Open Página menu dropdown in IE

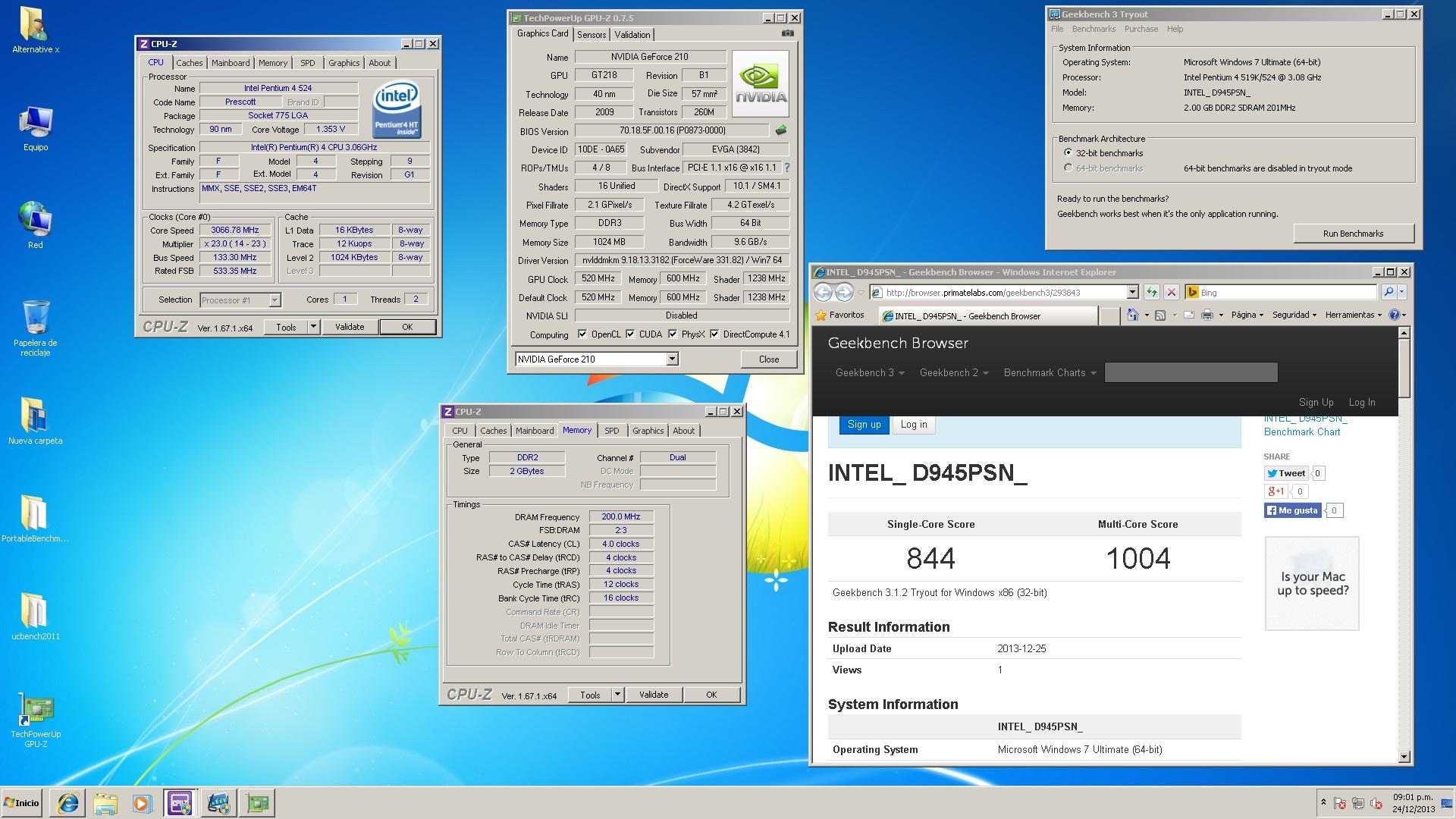pos(1247,315)
